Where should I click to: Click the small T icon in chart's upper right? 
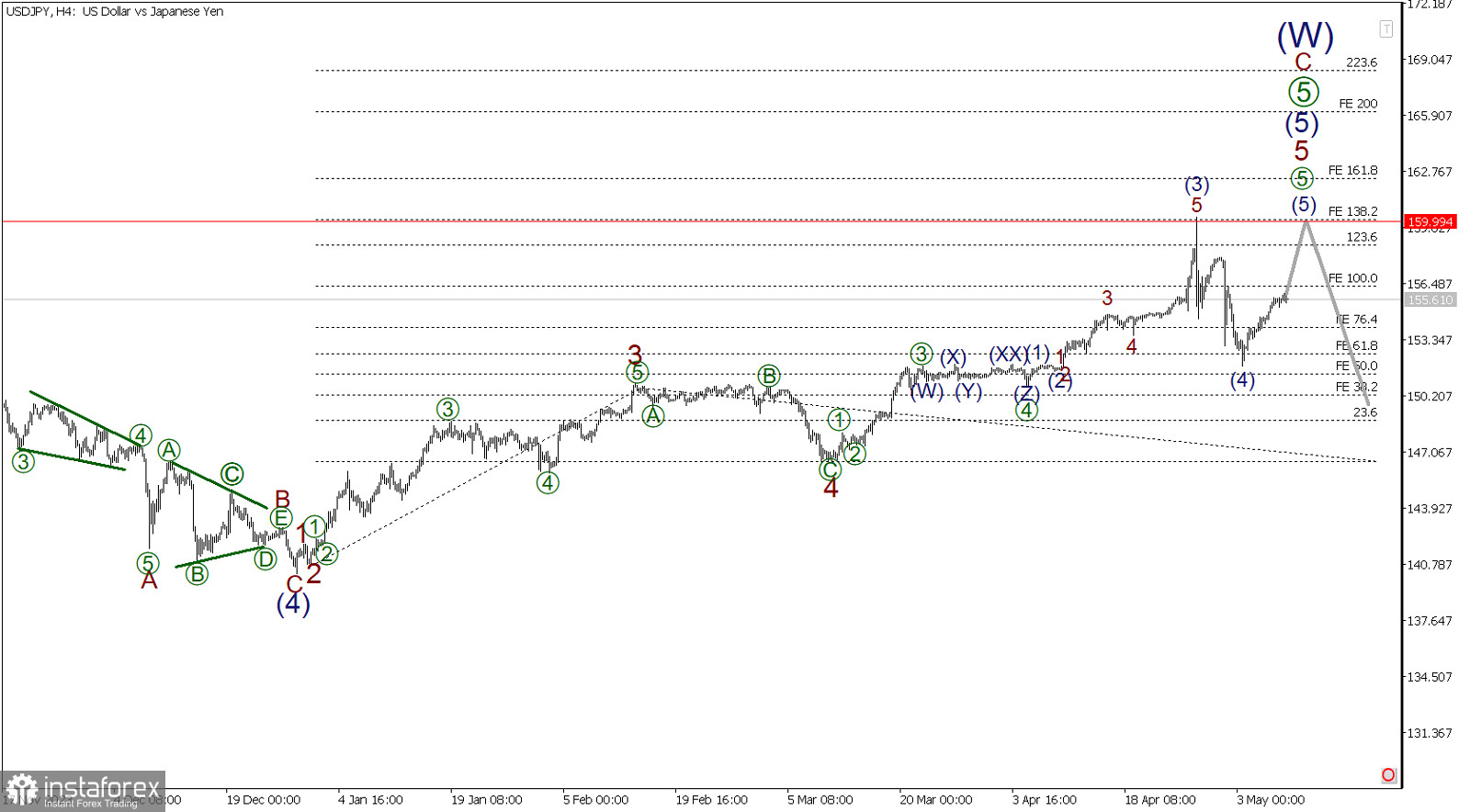(1385, 29)
